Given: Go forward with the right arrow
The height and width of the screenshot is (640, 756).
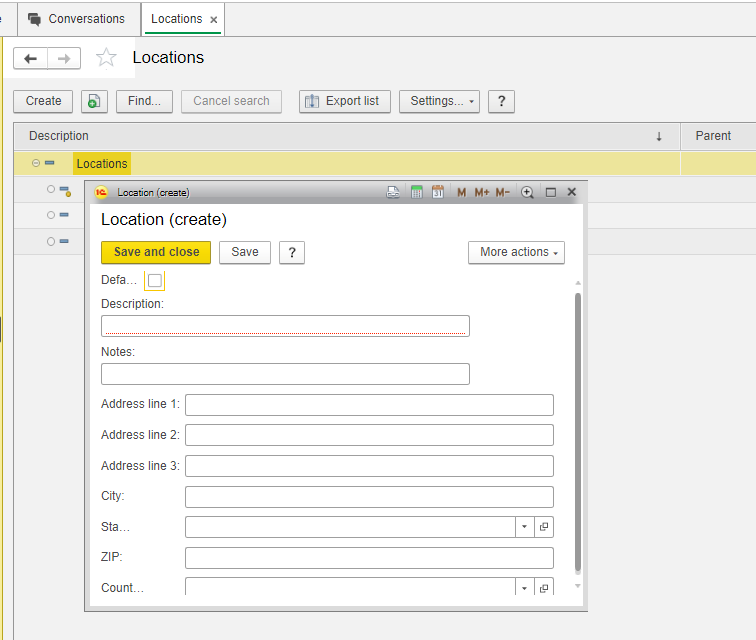Looking at the screenshot, I should (64, 59).
